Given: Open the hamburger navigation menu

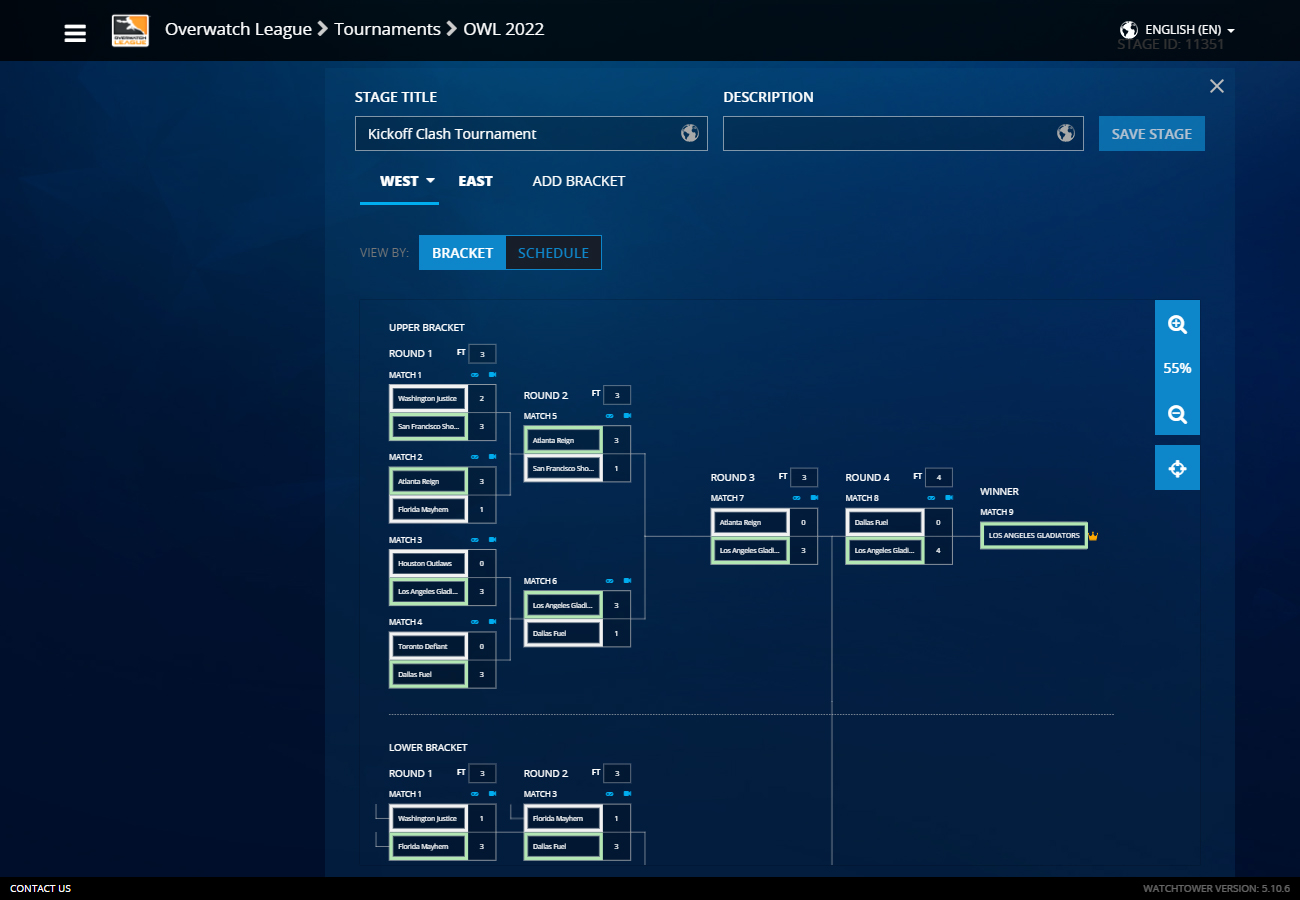Looking at the screenshot, I should point(75,33).
